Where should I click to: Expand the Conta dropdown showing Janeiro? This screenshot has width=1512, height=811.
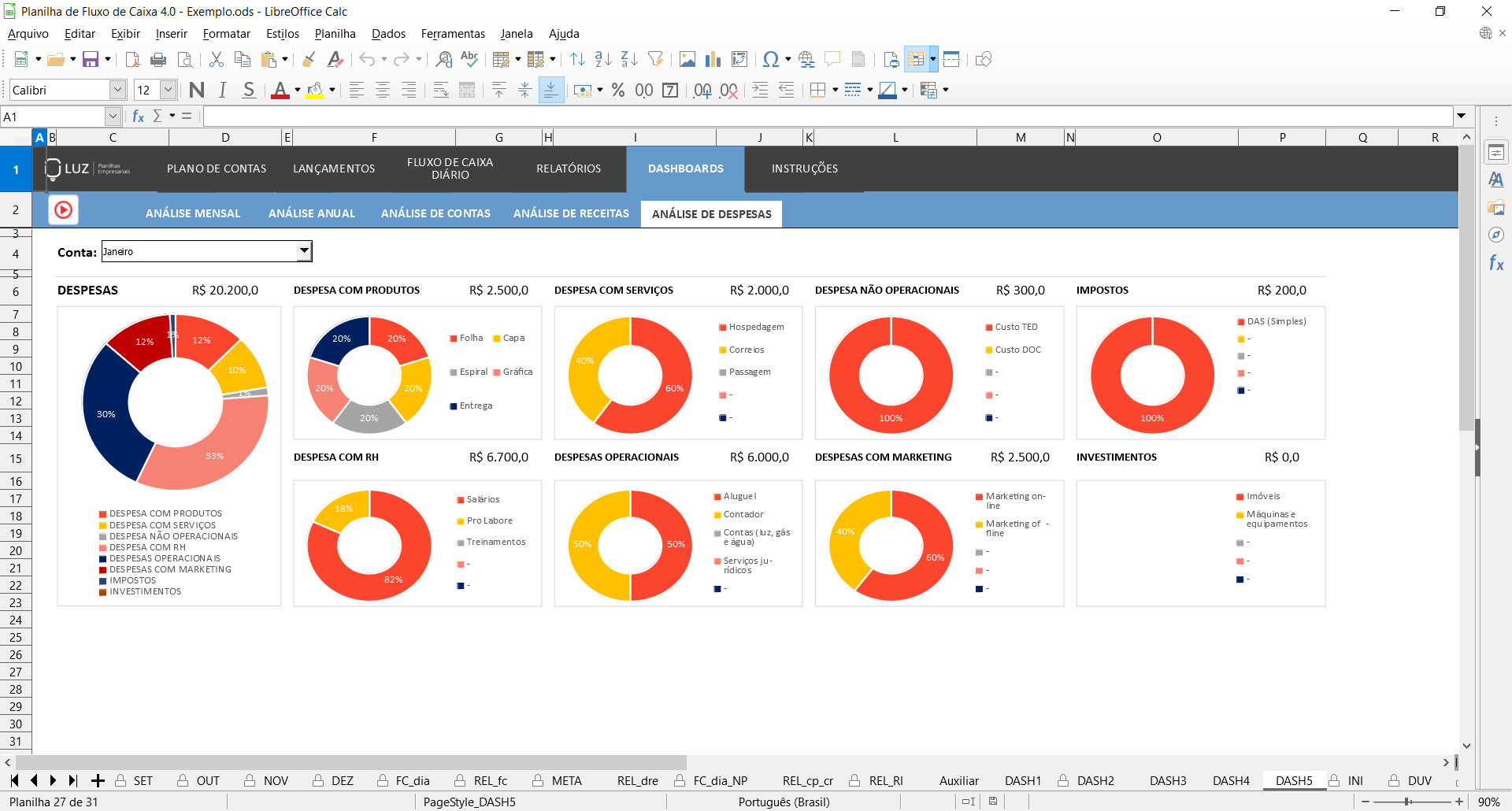304,252
